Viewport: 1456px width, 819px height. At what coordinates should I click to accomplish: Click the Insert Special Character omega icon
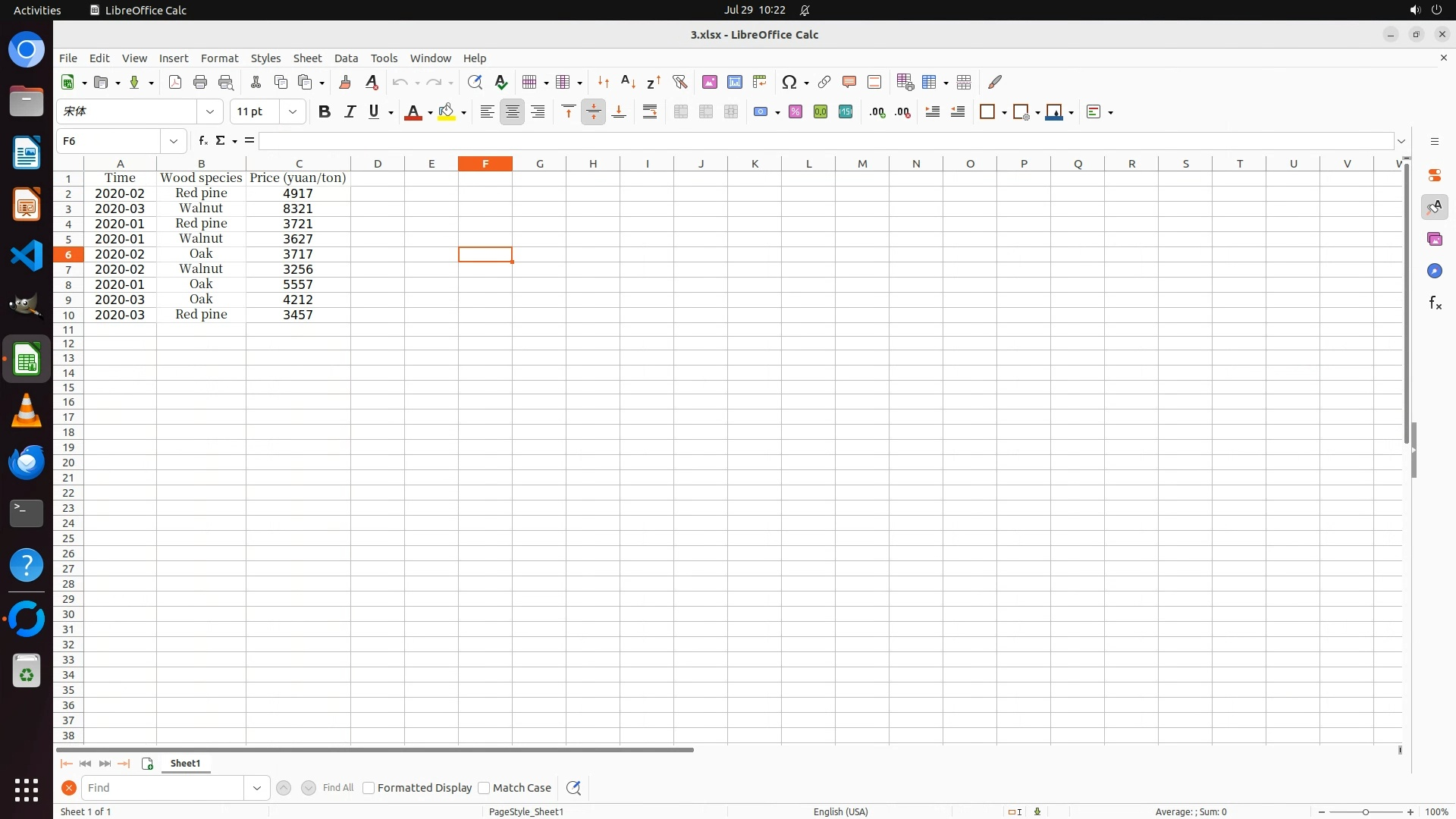789,82
